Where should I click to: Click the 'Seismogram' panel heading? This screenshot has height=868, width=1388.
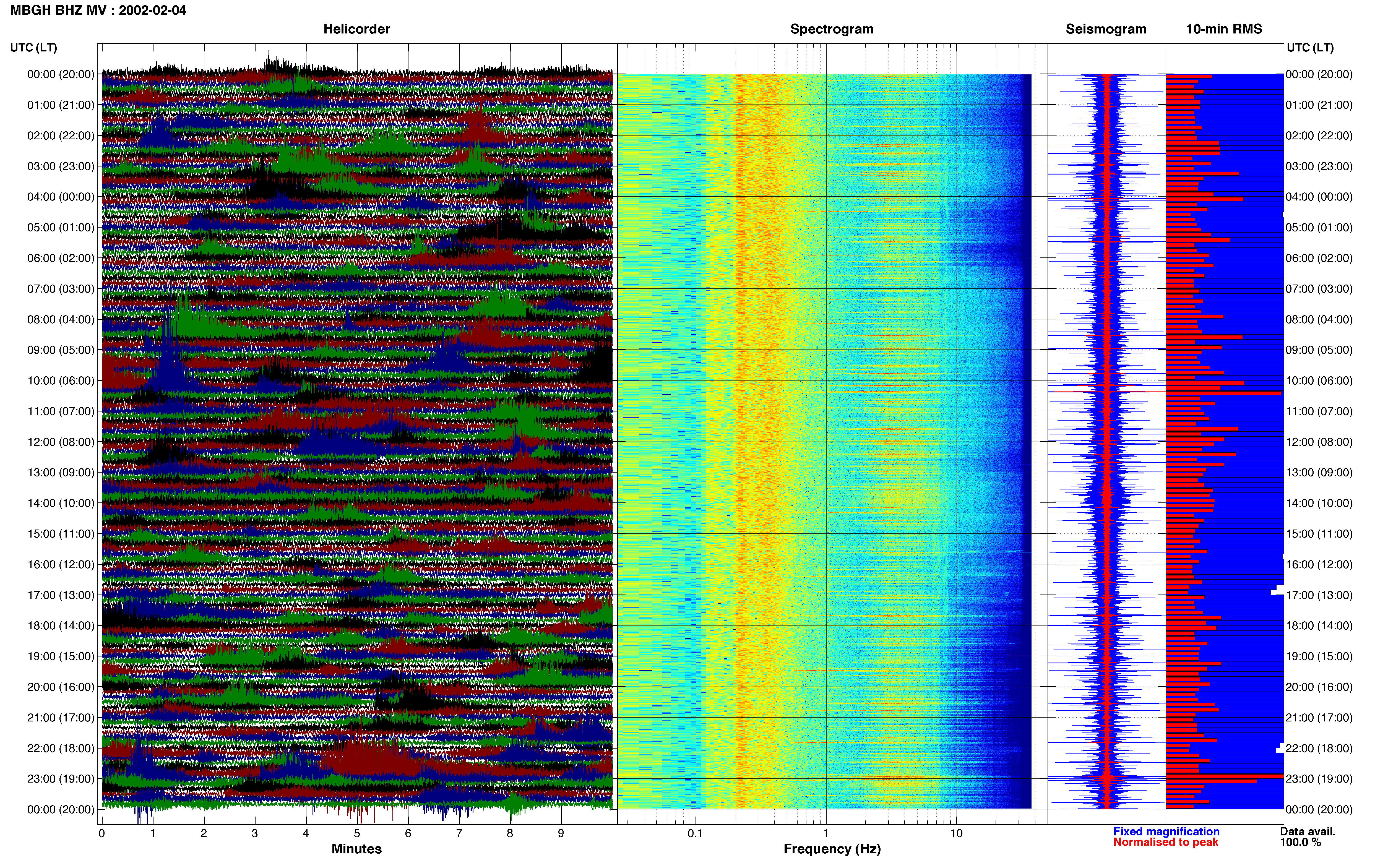click(x=1106, y=29)
